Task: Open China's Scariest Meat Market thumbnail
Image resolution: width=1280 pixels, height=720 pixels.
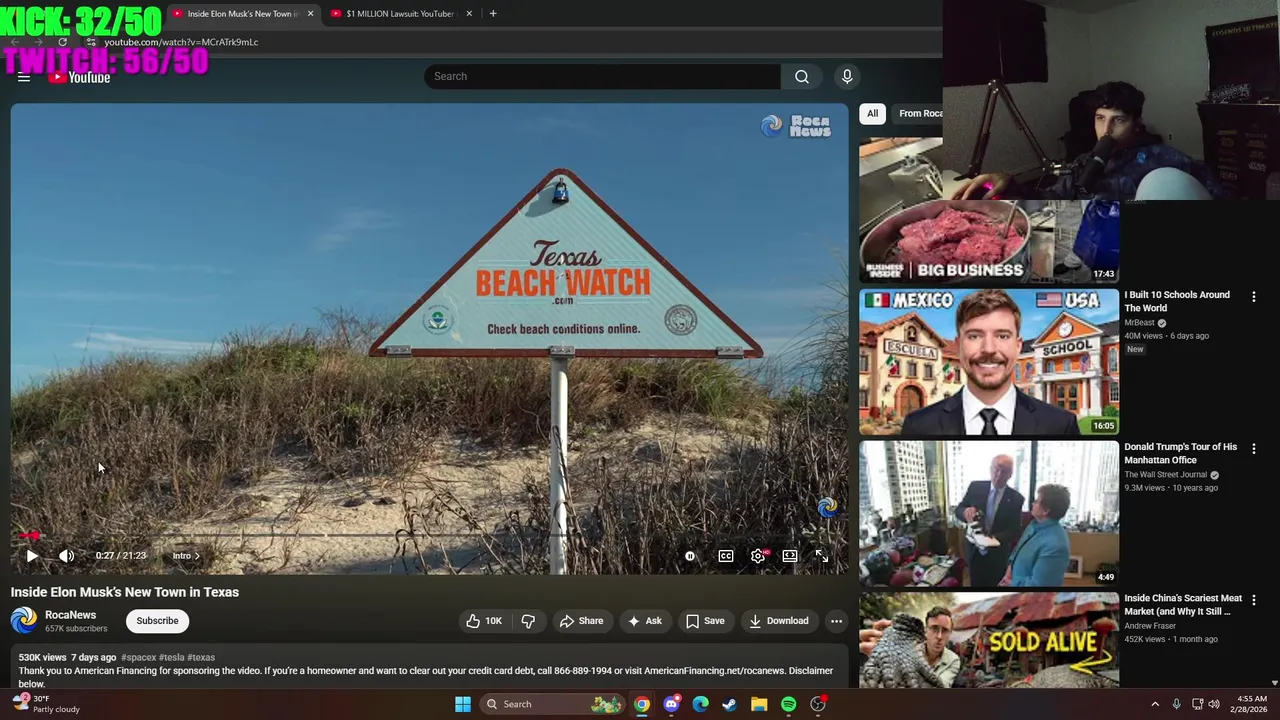Action: point(988,640)
